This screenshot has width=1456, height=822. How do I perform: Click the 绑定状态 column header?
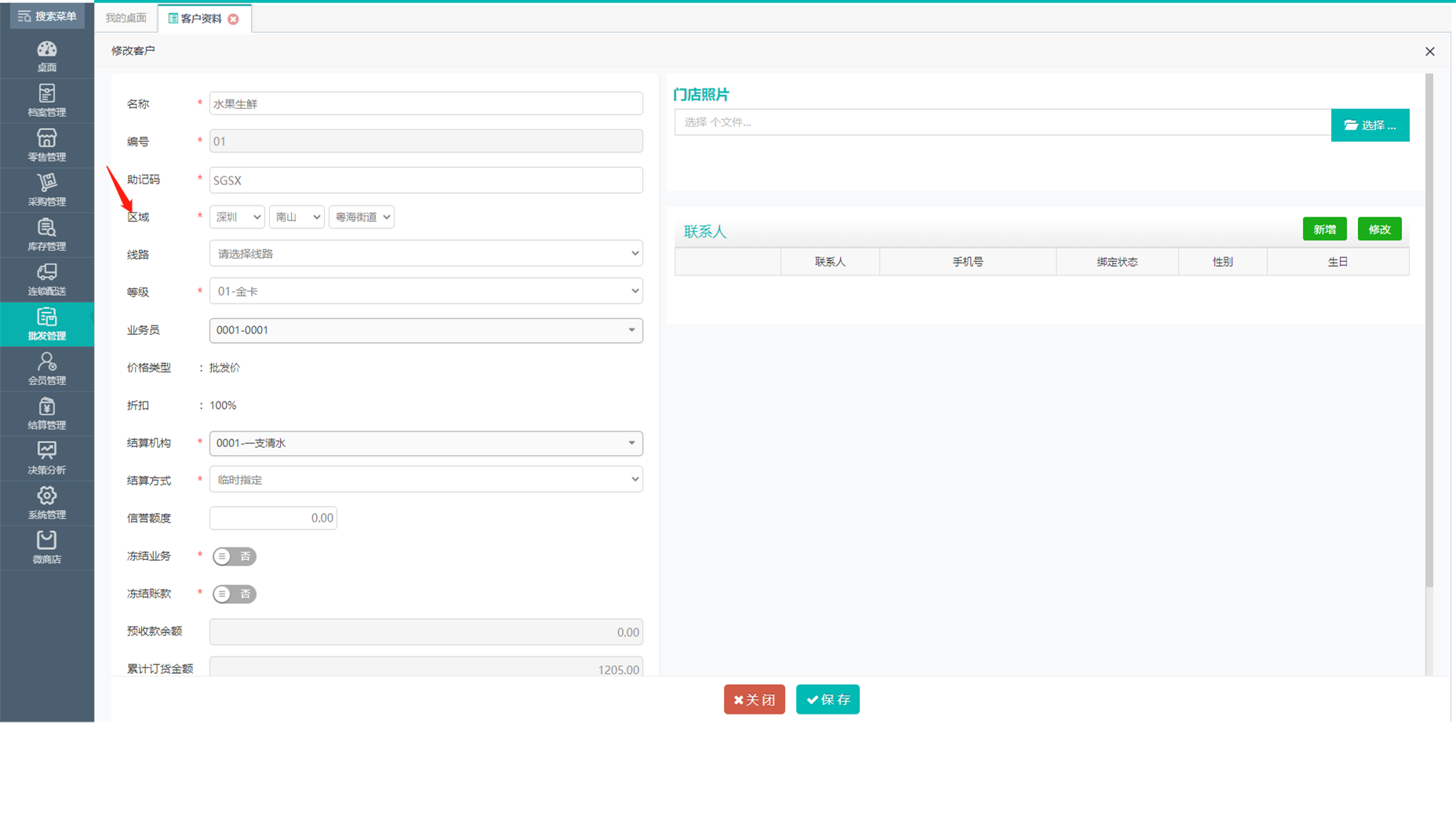coord(1117,262)
